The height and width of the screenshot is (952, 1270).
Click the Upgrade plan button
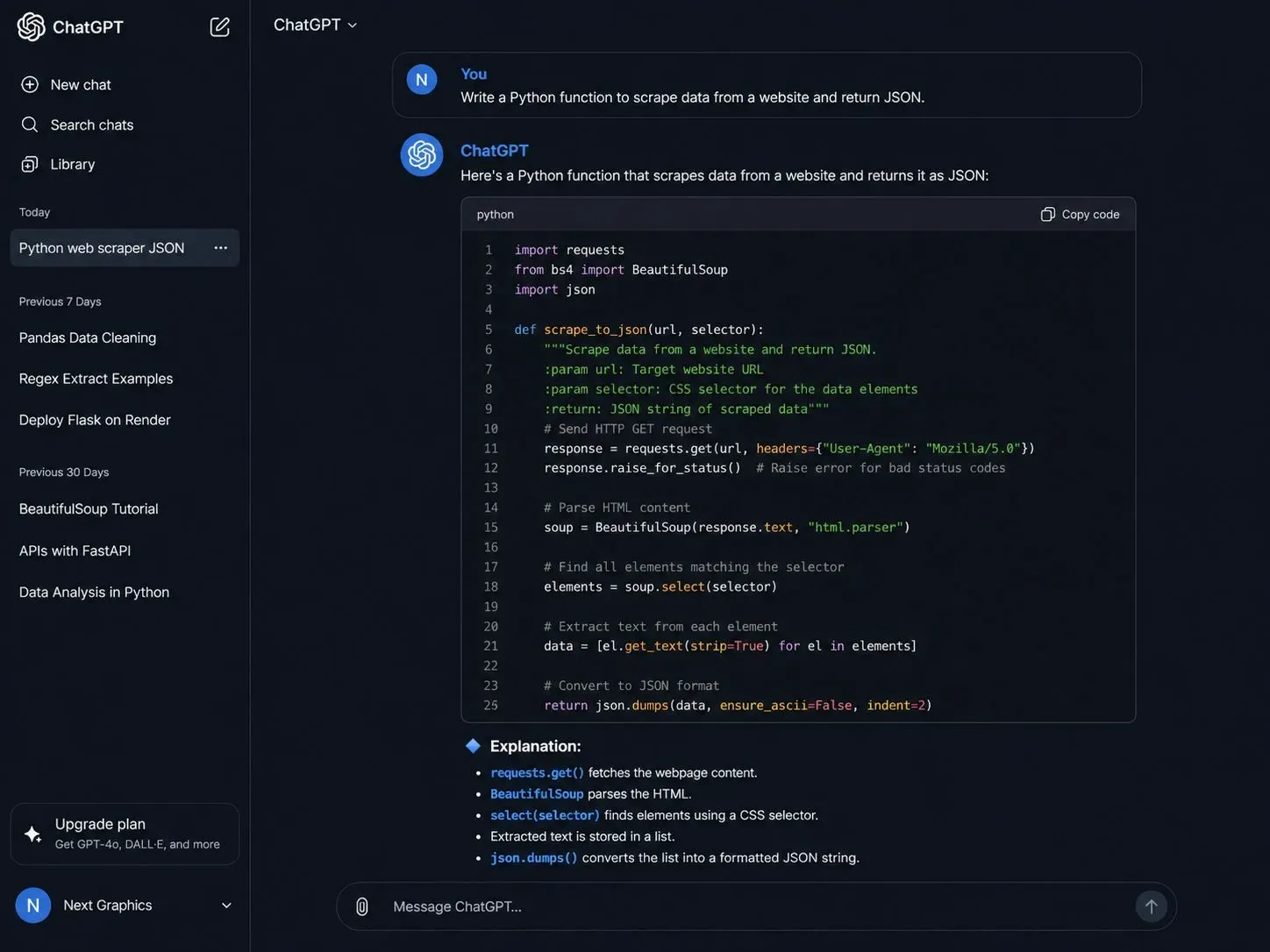pyautogui.click(x=125, y=835)
